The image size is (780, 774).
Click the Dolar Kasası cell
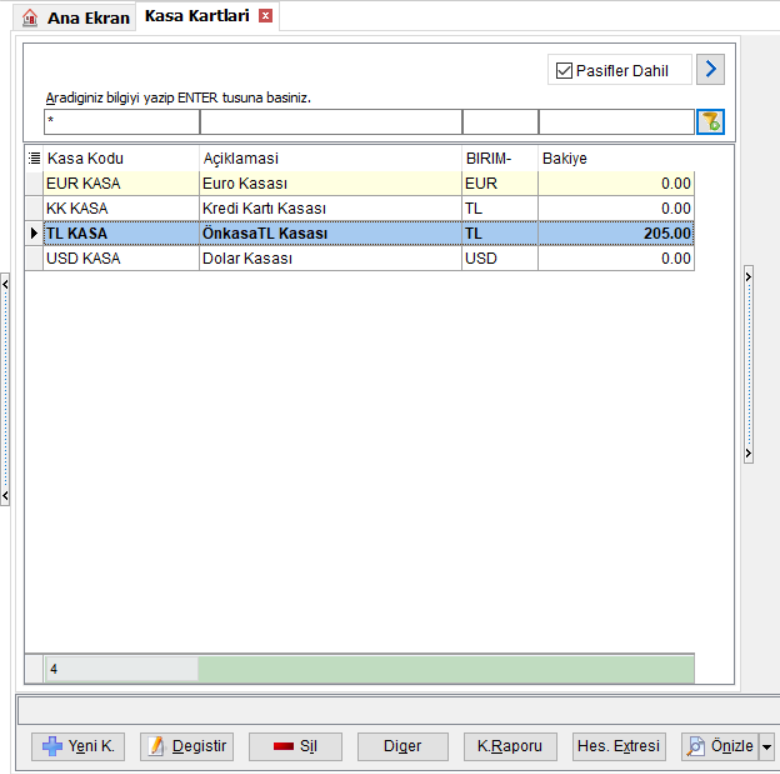coord(330,258)
